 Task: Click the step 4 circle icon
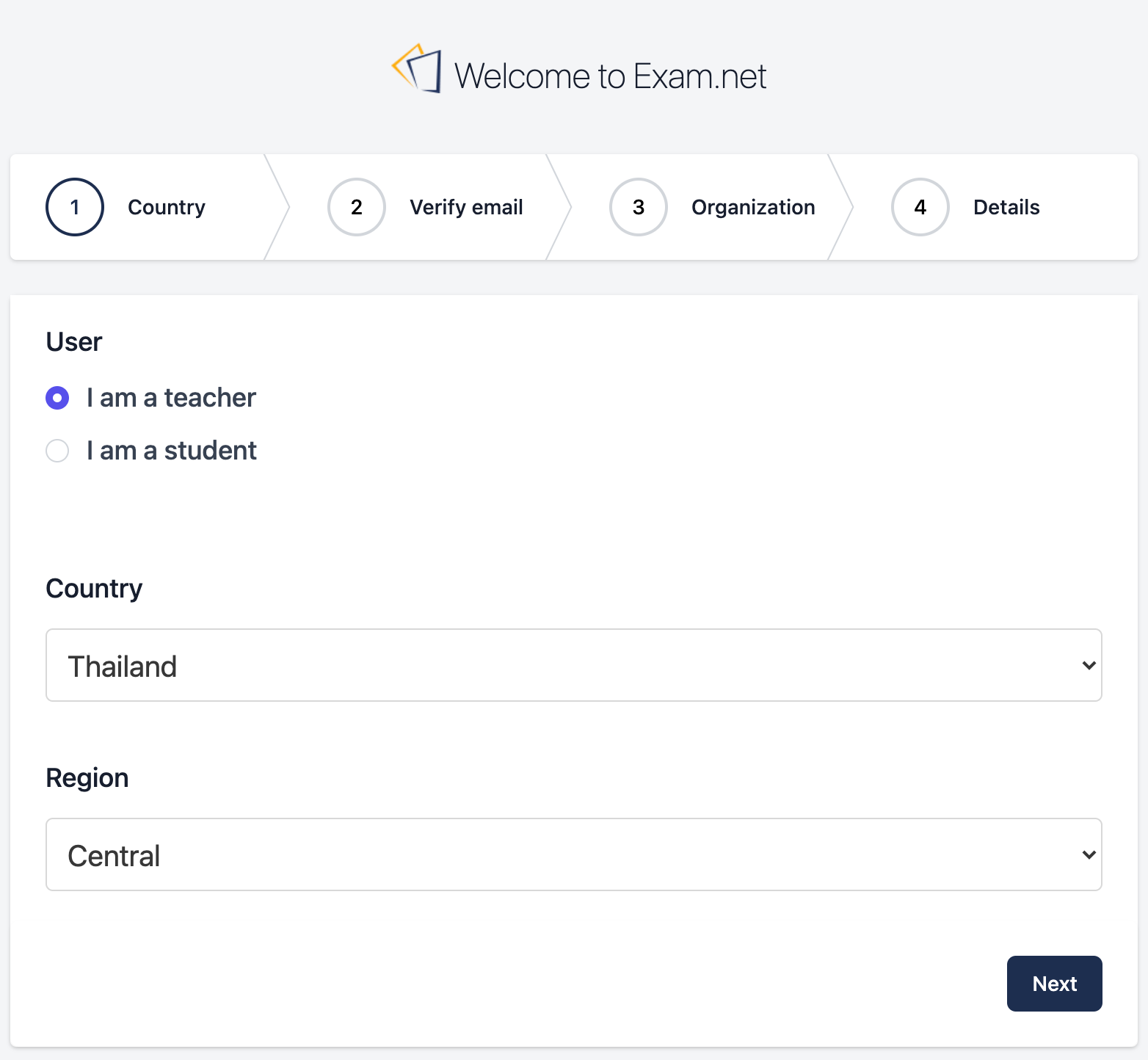pos(920,207)
